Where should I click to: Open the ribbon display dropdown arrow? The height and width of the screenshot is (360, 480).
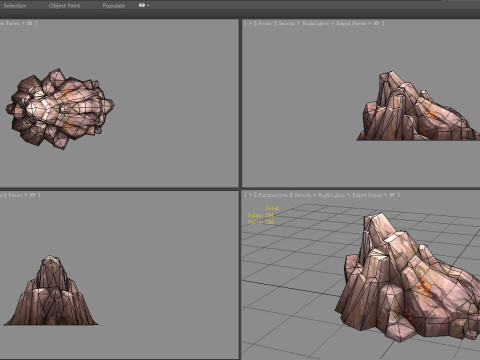(x=148, y=5)
